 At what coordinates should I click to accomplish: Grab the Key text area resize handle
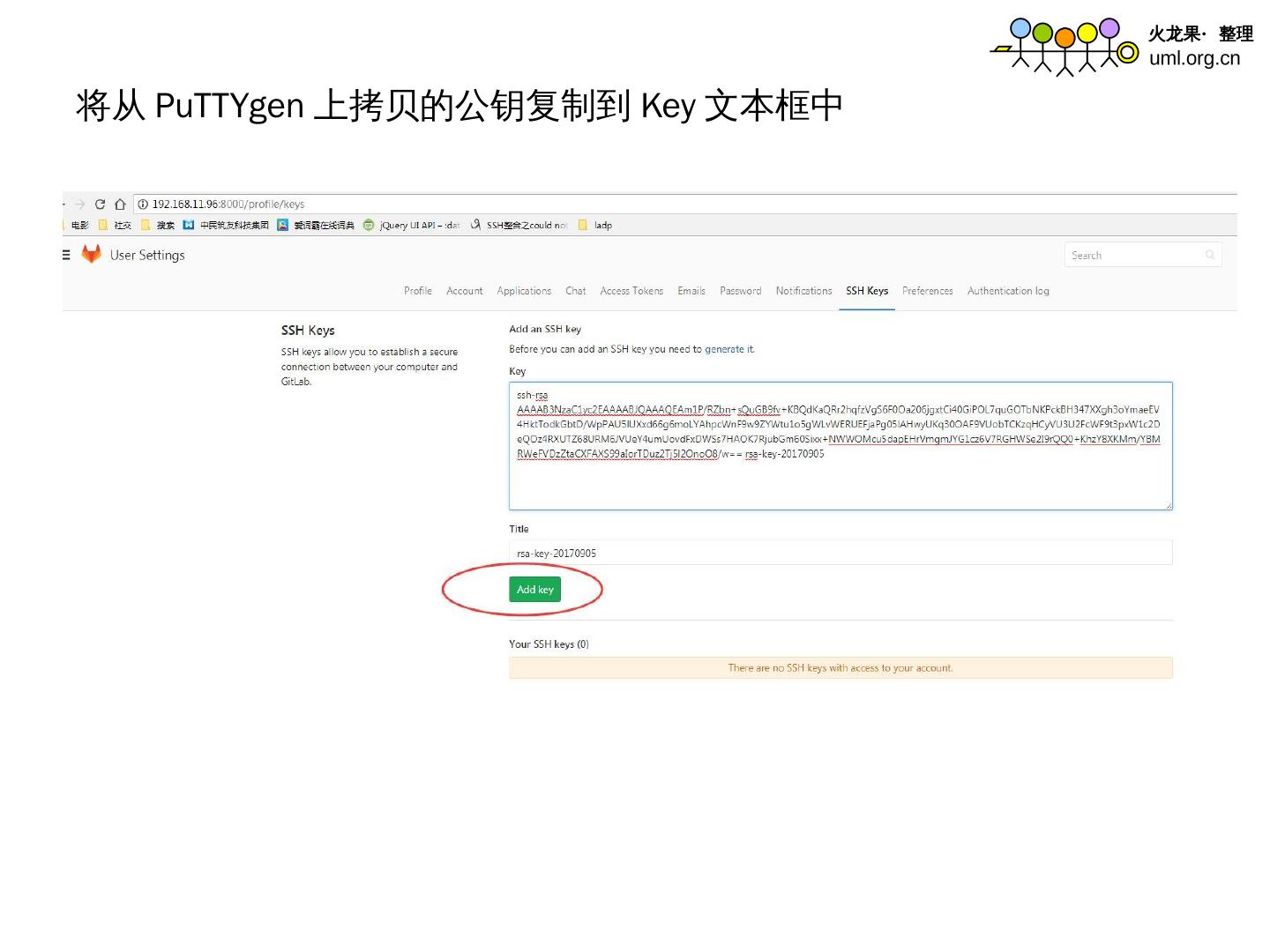[x=1169, y=506]
